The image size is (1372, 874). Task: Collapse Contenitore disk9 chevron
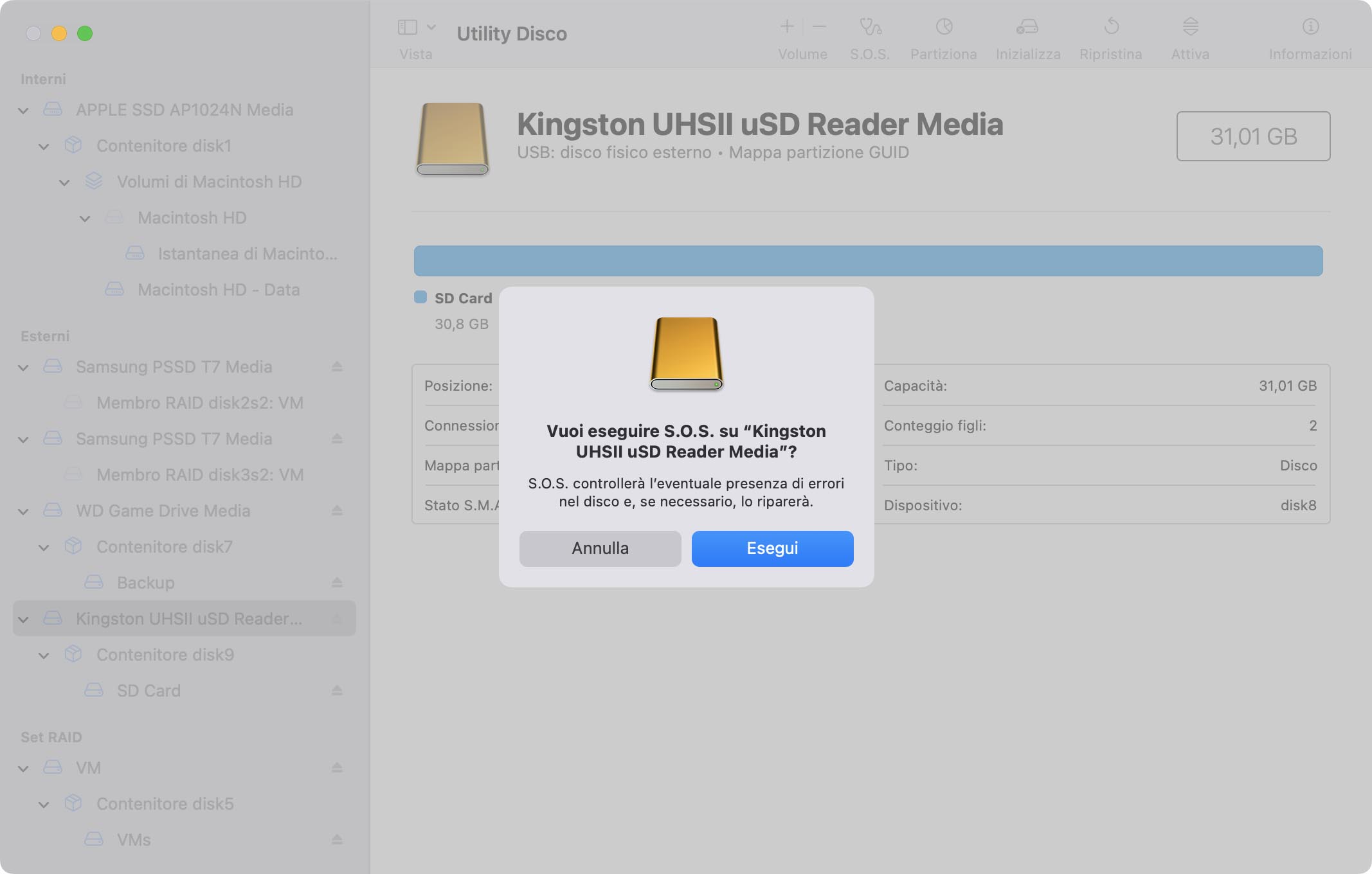[x=44, y=655]
